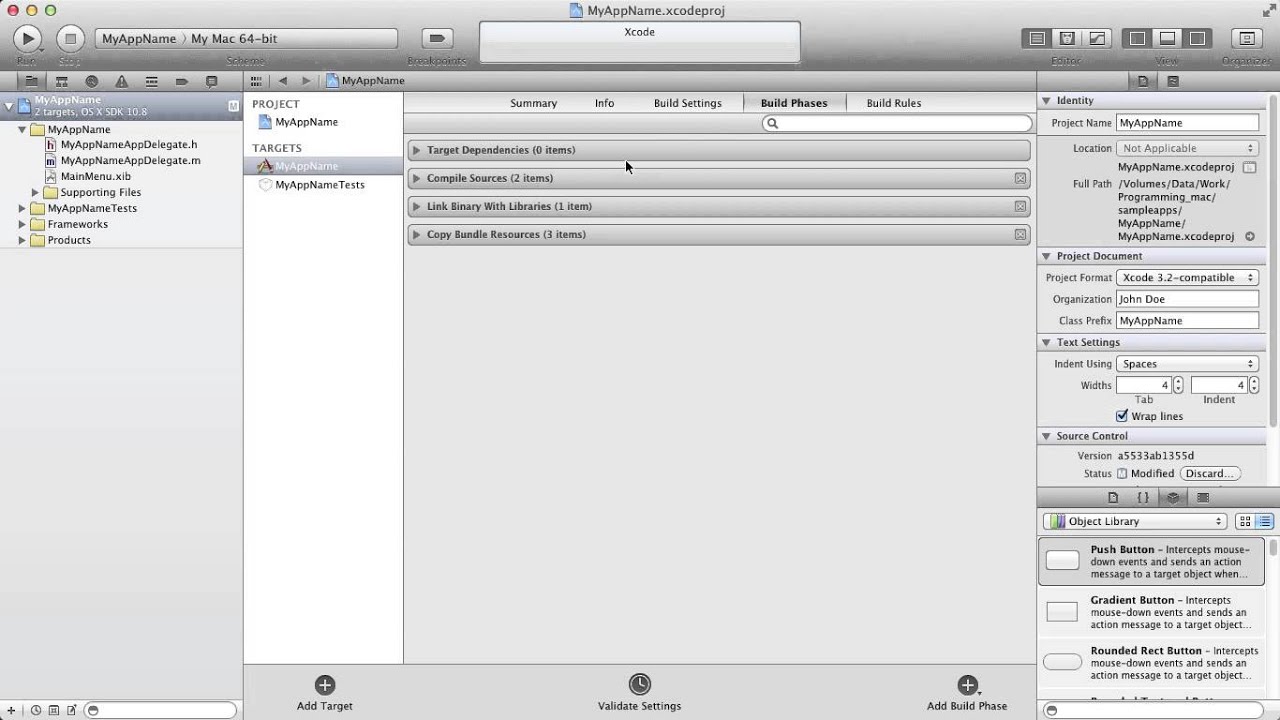This screenshot has height=720, width=1280.
Task: Expand Link Binary With Libraries phase
Action: coord(417,206)
